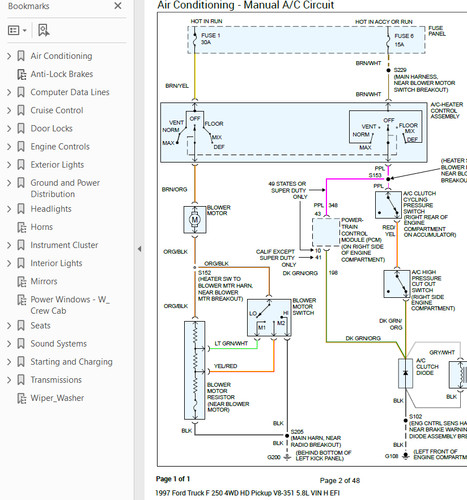This screenshot has height=500, width=467.
Task: Click the Door Locks bookmark icon
Action: click(21, 129)
